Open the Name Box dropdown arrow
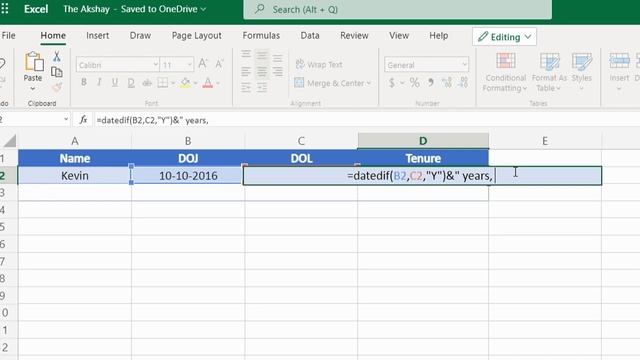This screenshot has width=640, height=360. (66, 119)
